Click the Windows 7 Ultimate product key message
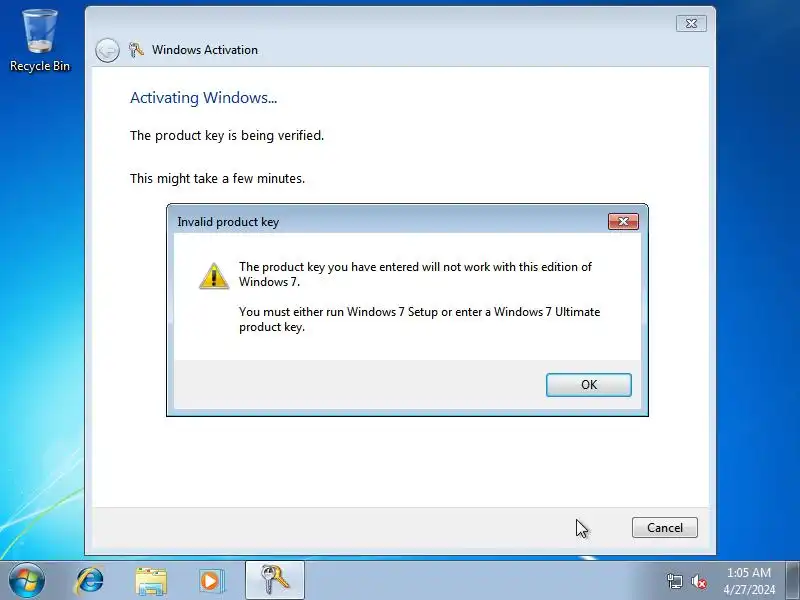Screen dimensions: 800x600 pyautogui.click(x=419, y=319)
